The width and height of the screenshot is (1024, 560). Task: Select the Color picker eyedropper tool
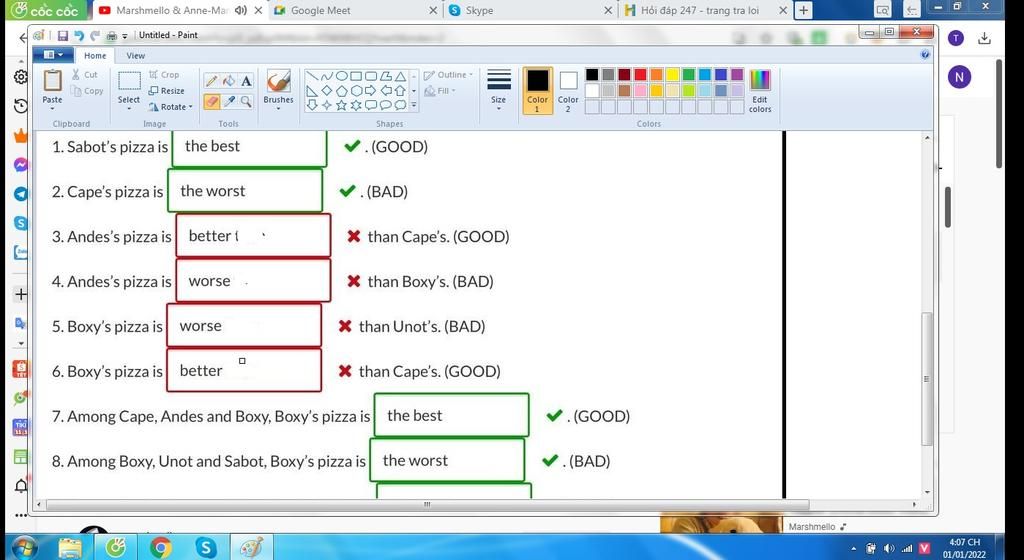(229, 101)
